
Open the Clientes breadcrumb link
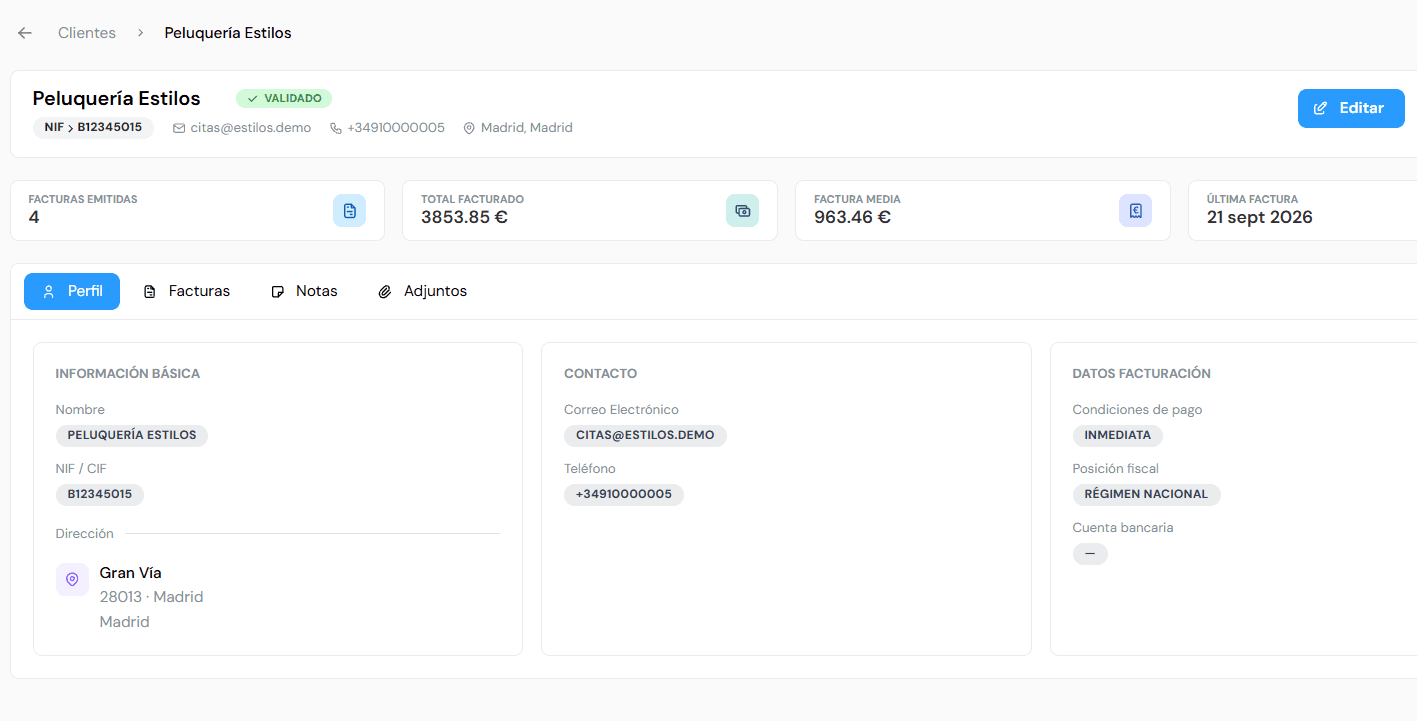[87, 33]
